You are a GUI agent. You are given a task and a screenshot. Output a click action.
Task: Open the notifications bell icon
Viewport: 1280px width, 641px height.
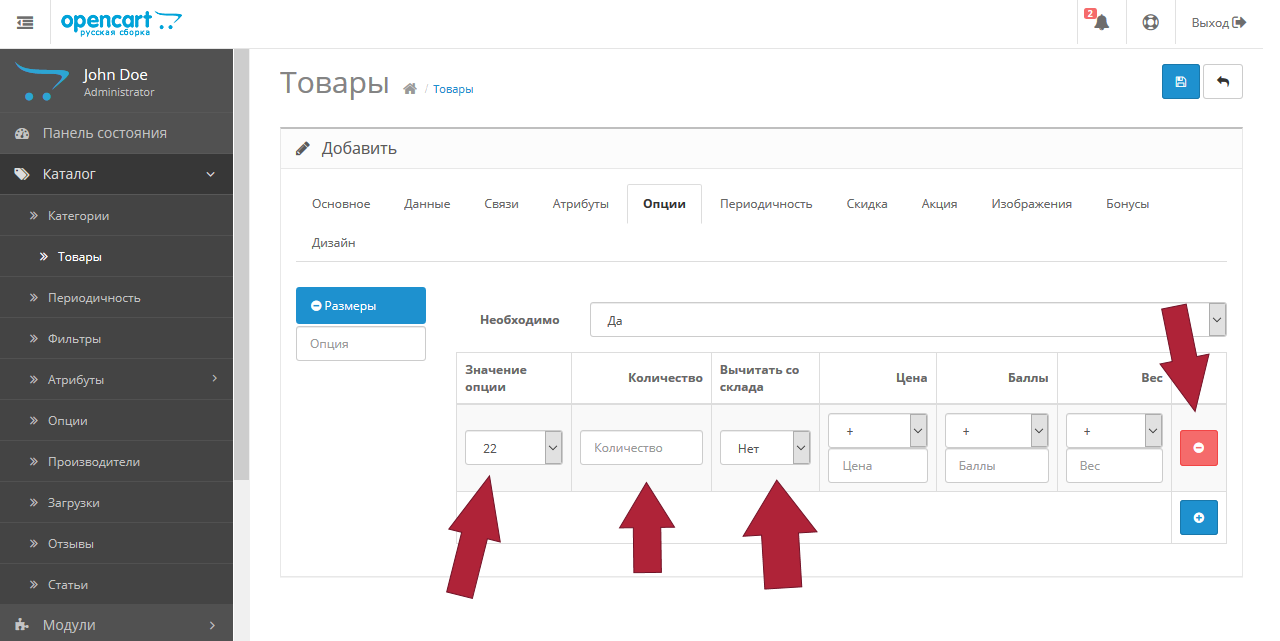1101,22
